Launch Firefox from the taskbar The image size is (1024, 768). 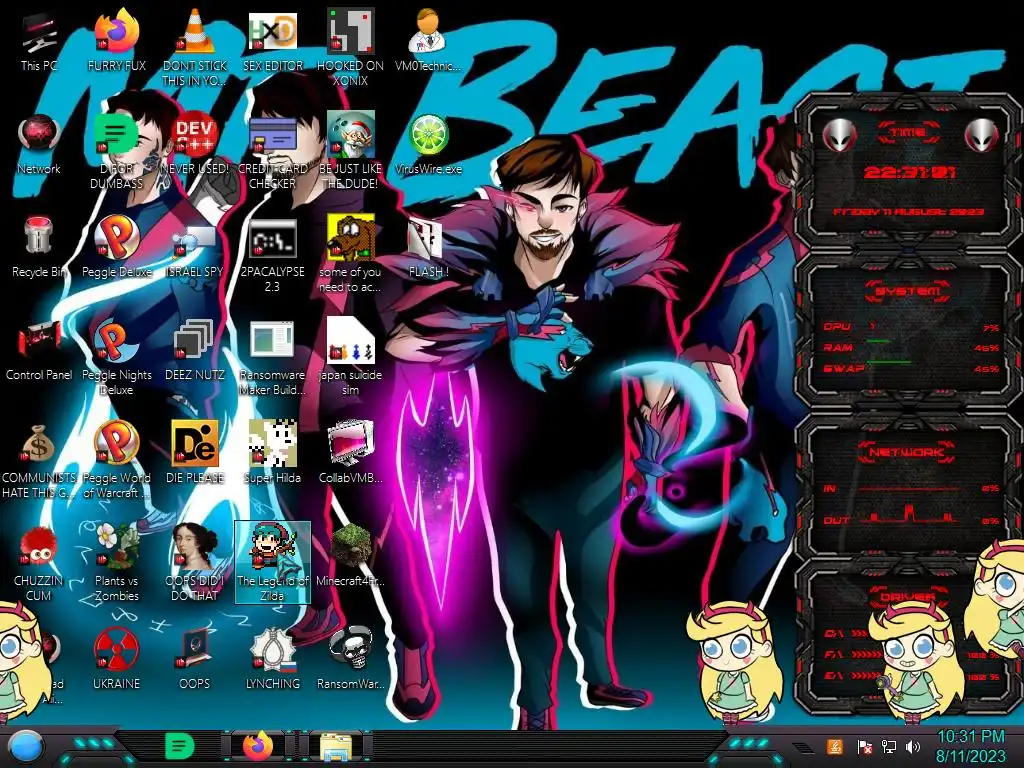pyautogui.click(x=258, y=746)
